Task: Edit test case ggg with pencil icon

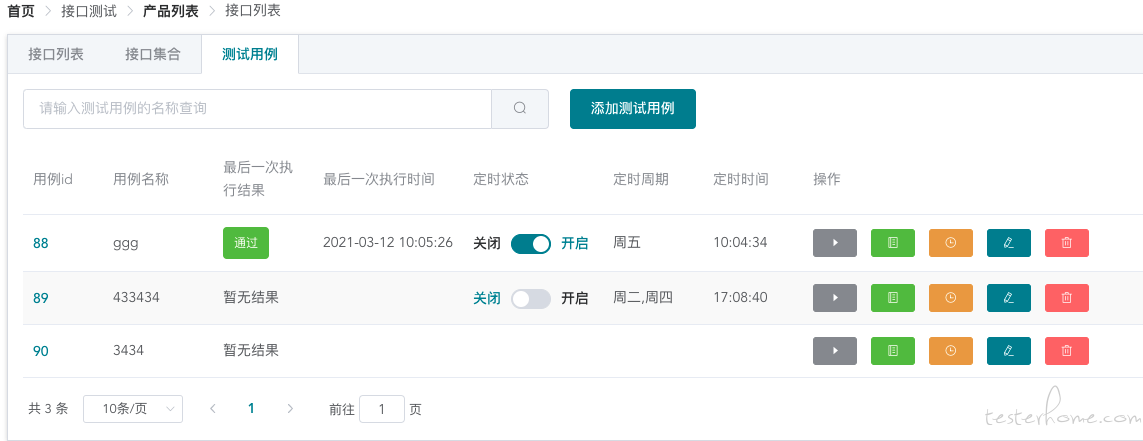Action: (1009, 243)
